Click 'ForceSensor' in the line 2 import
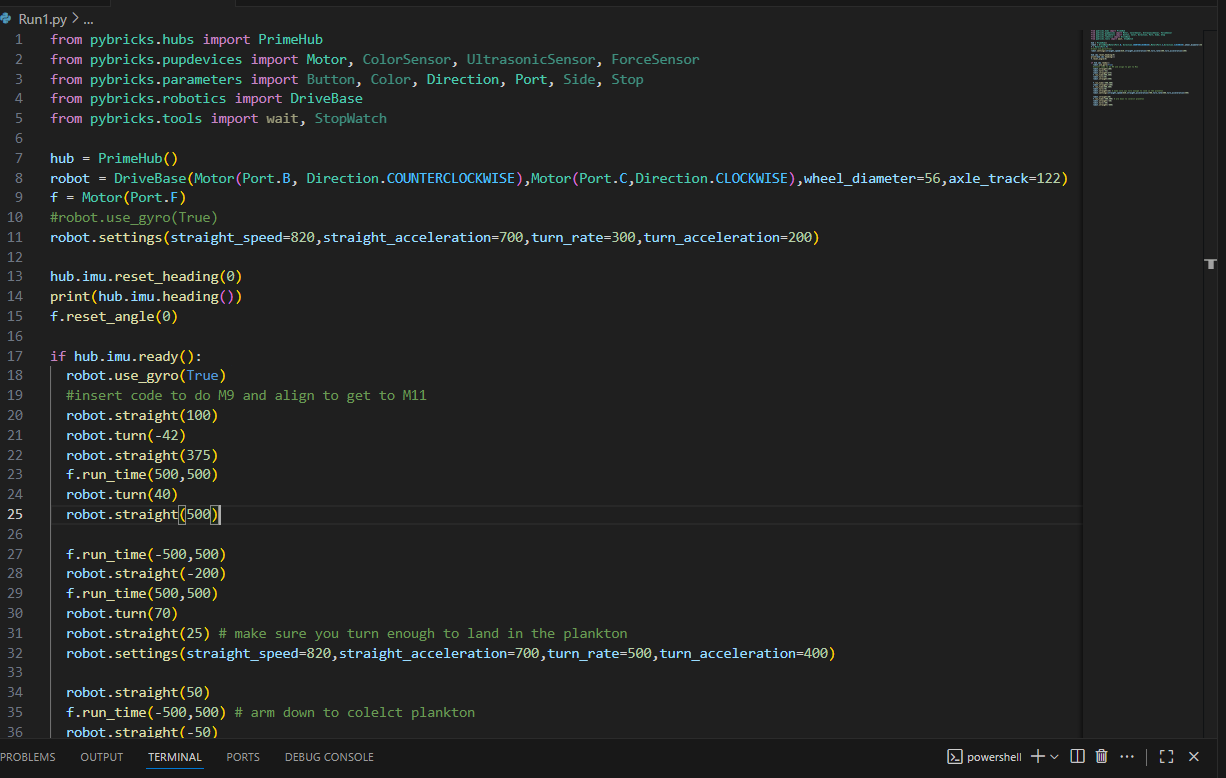Screen dimensions: 1226x778 (655, 59)
